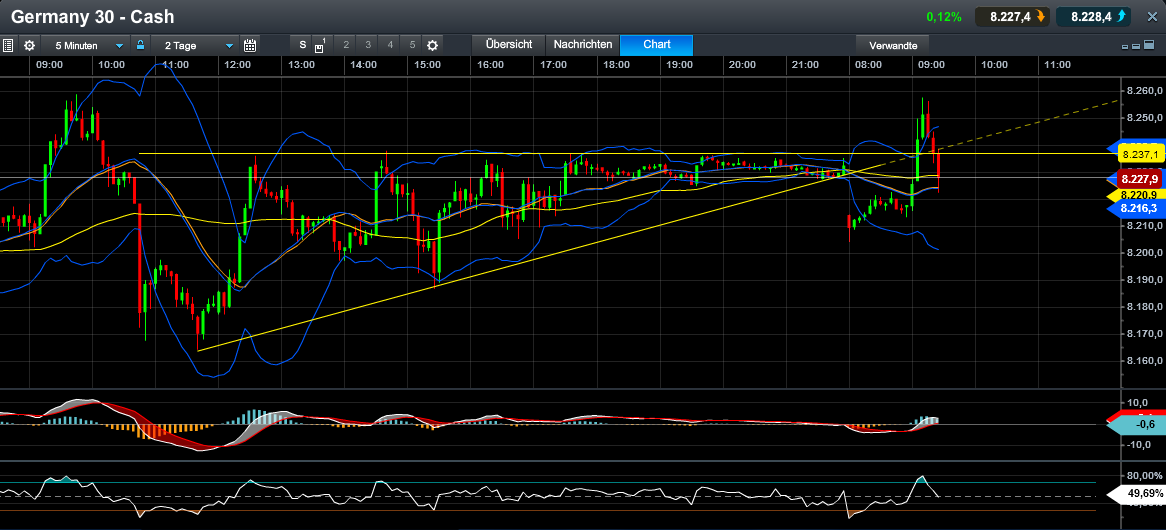Select chart layout slot 4

[x=390, y=45]
